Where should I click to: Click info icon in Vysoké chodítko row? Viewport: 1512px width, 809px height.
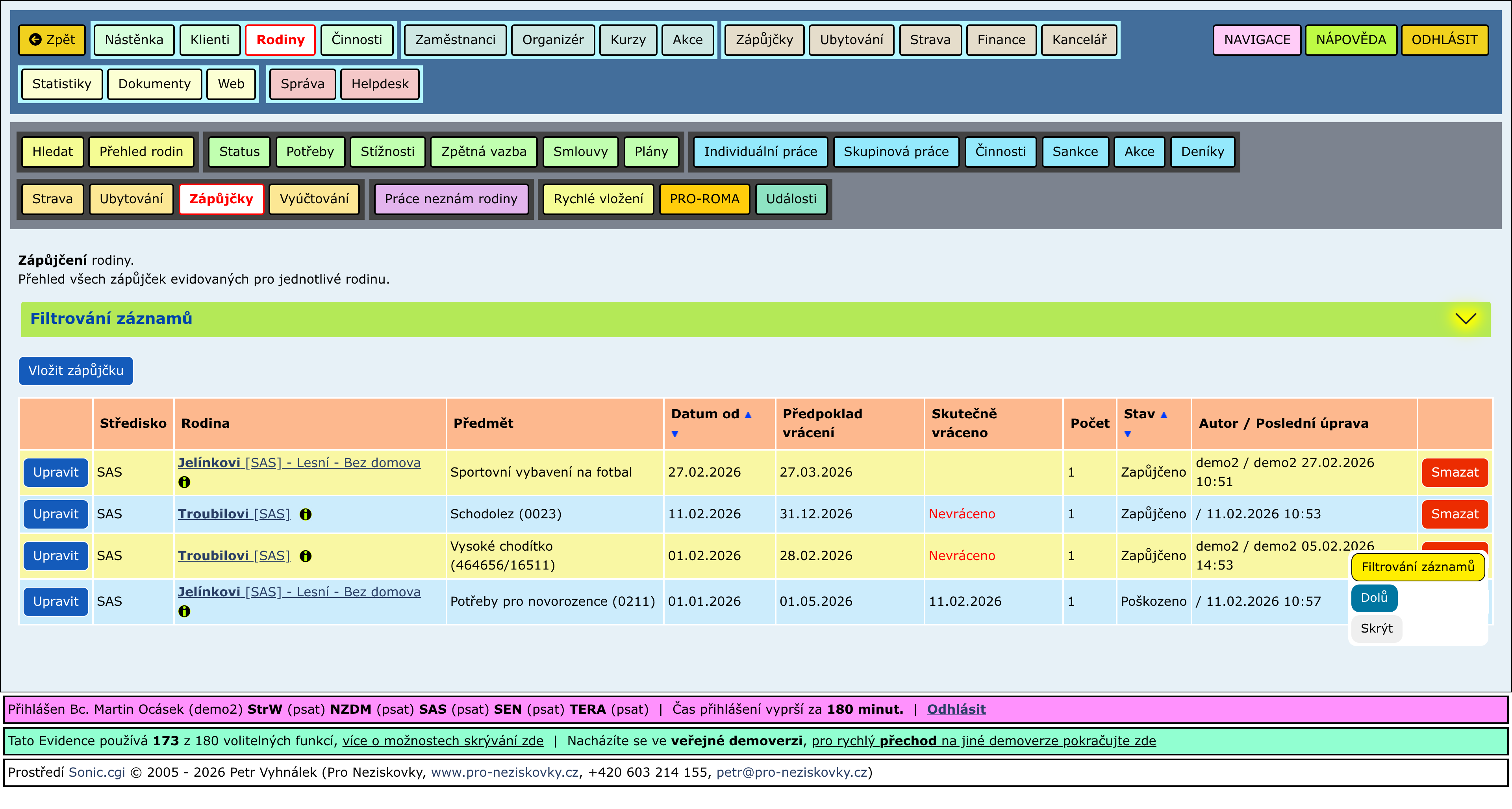pos(305,556)
